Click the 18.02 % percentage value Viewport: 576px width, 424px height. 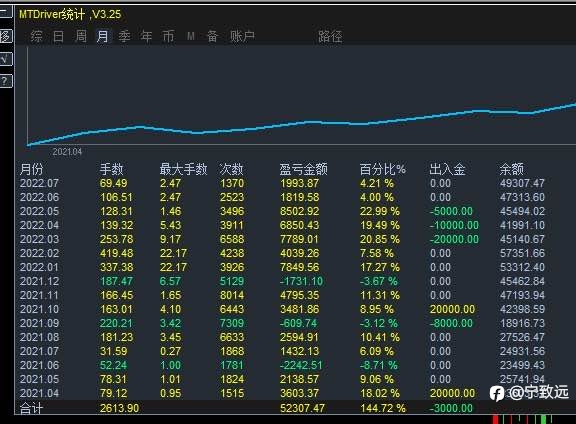click(380, 393)
